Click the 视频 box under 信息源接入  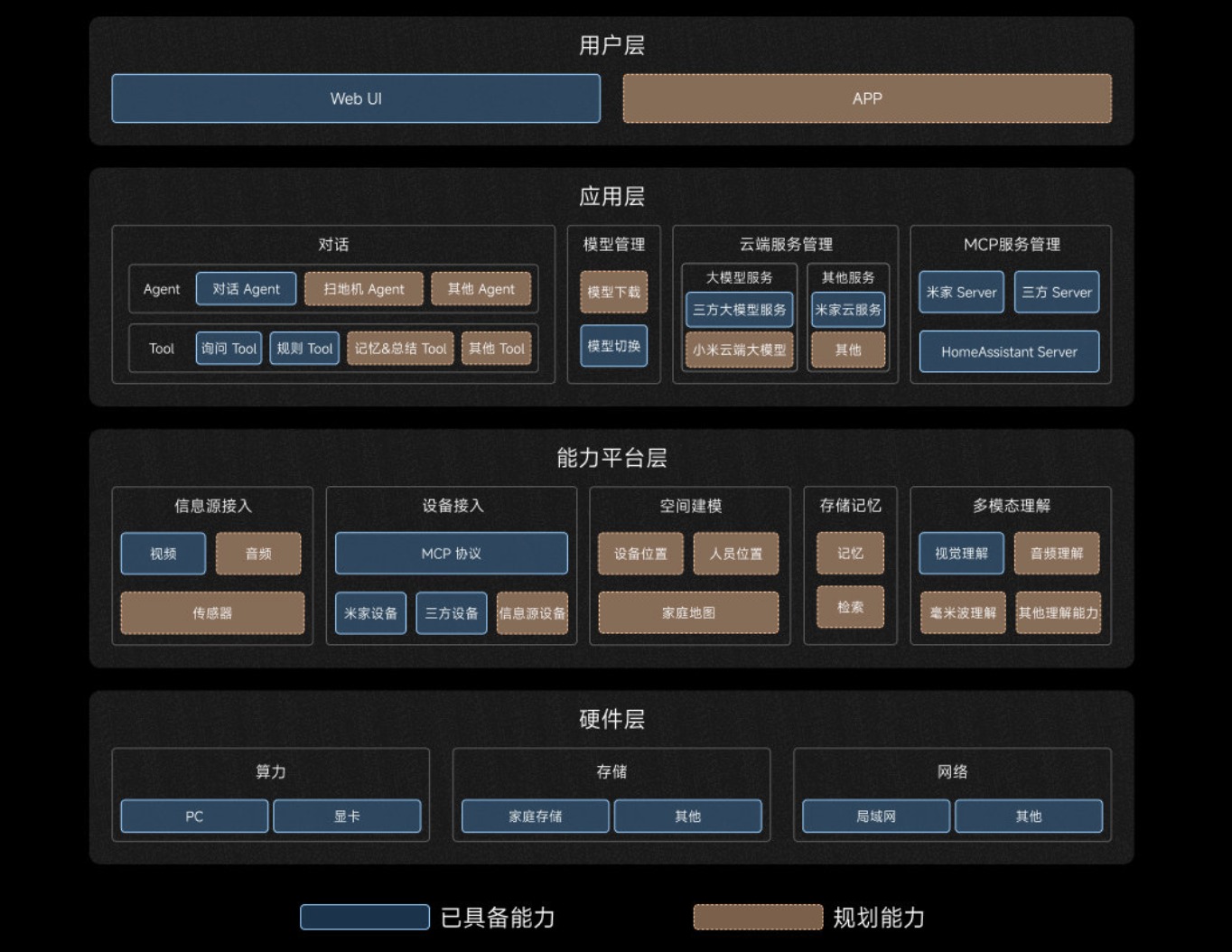click(163, 554)
